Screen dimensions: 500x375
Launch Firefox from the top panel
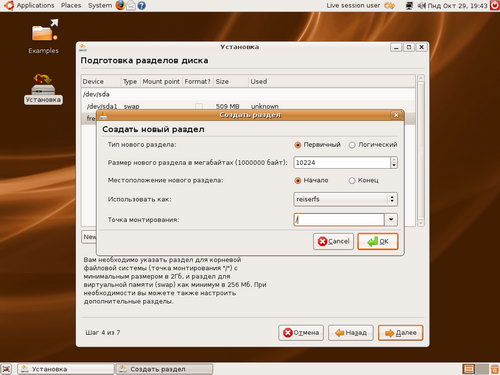pos(120,5)
